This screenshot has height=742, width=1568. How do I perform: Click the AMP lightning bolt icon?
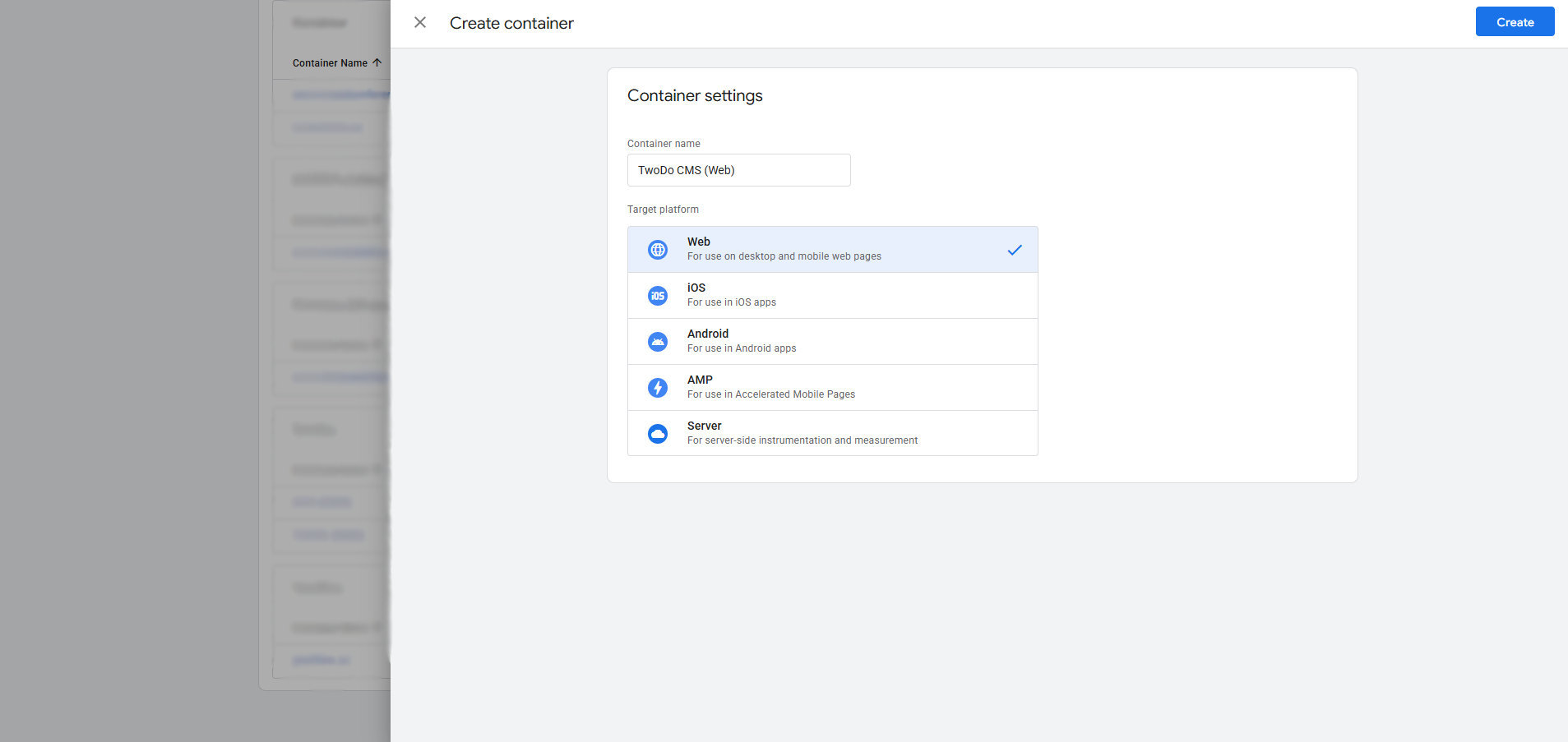657,387
